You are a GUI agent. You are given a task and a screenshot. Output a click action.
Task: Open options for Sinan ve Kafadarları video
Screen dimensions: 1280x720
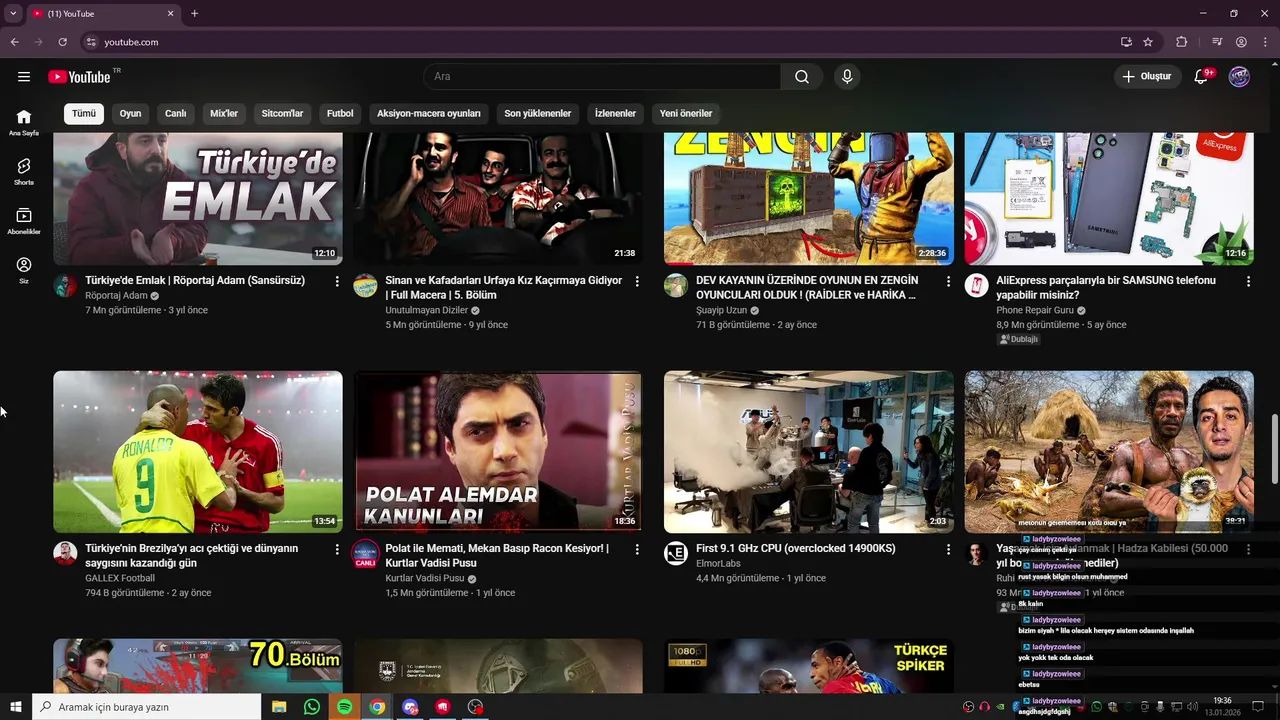[x=637, y=282]
